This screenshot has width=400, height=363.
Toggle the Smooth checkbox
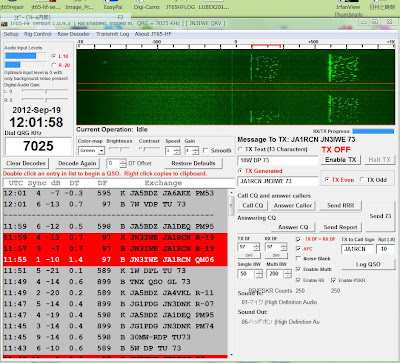point(206,150)
